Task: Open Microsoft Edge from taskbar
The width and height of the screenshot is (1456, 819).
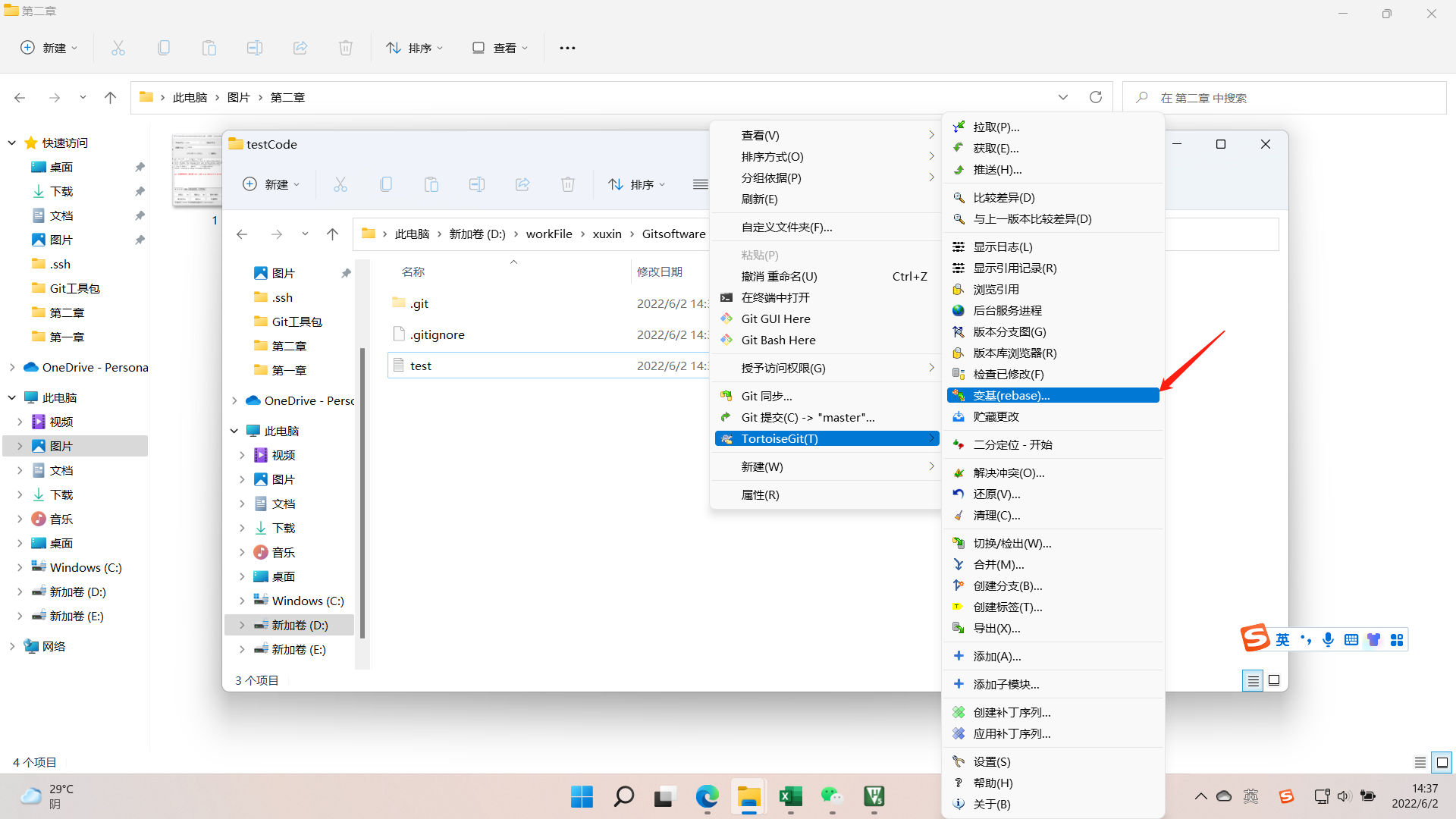Action: pos(707,796)
